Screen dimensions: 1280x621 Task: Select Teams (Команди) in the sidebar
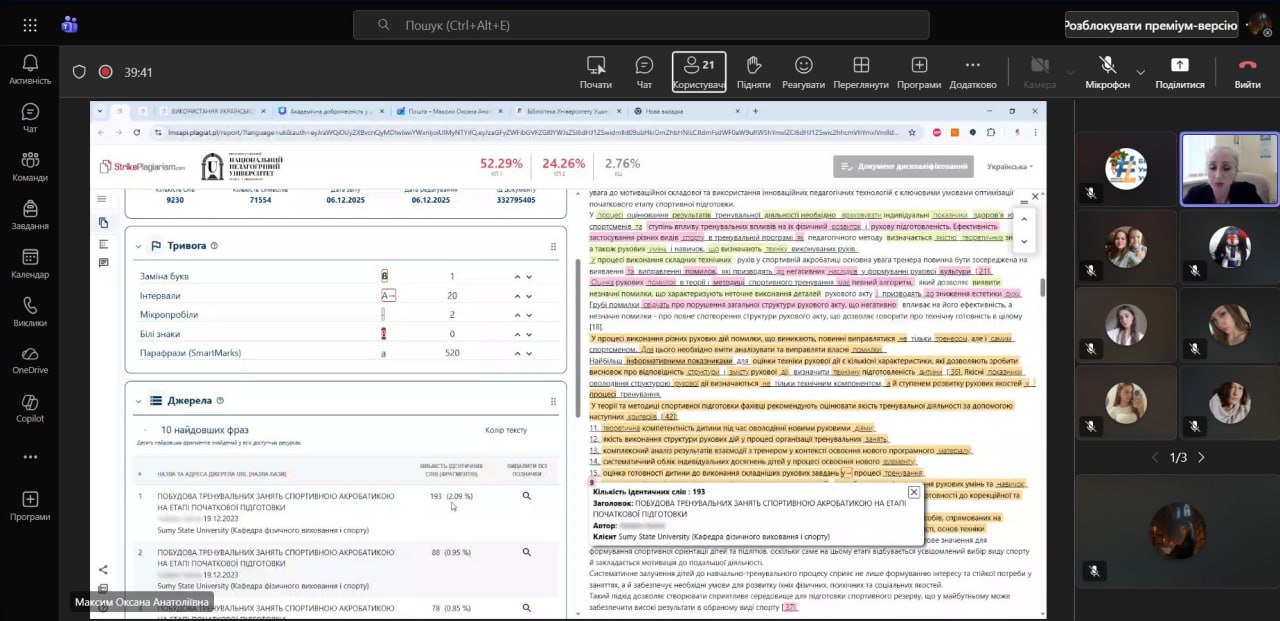point(30,166)
